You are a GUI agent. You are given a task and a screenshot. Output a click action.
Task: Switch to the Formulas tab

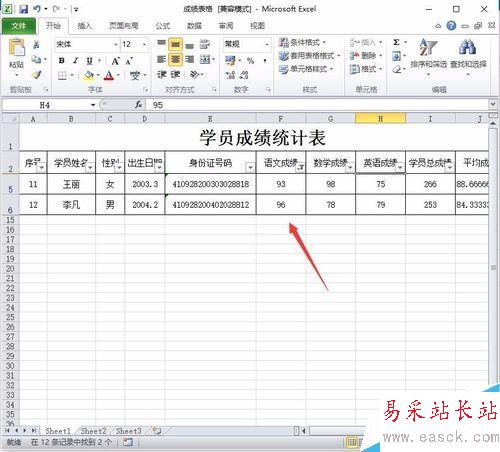click(163, 26)
